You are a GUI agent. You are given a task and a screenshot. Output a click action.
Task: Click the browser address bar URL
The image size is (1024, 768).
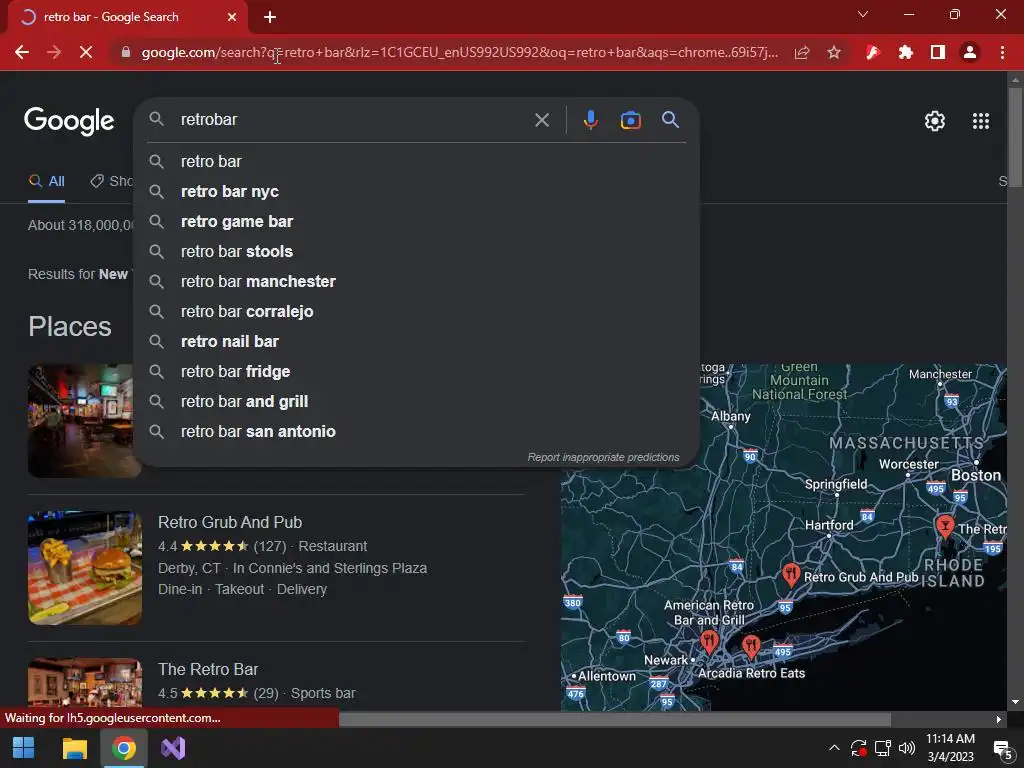point(459,52)
